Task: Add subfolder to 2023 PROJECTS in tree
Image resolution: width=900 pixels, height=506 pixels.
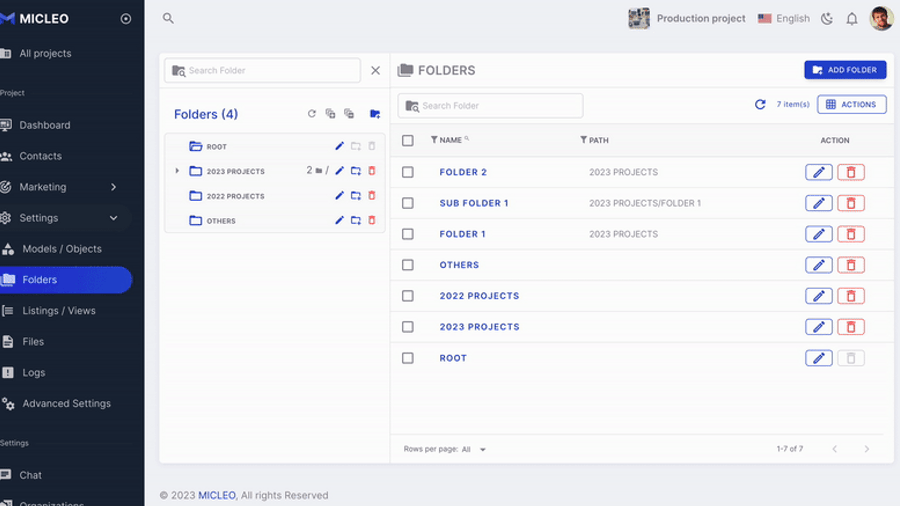Action: [x=356, y=171]
